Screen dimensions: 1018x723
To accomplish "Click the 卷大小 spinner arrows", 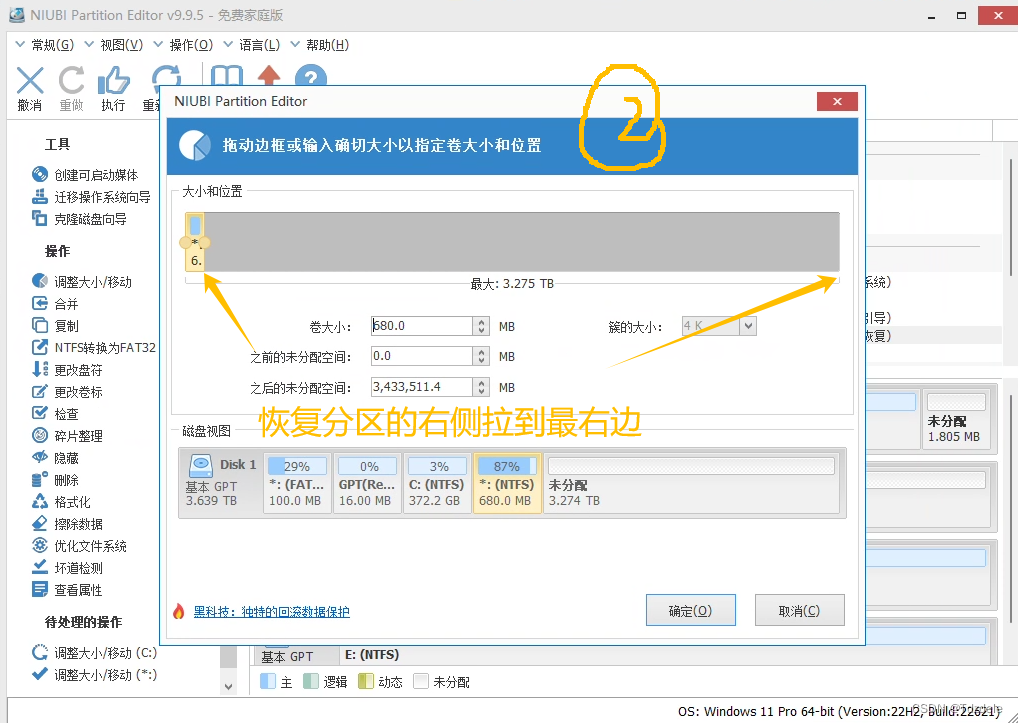I will tap(481, 326).
